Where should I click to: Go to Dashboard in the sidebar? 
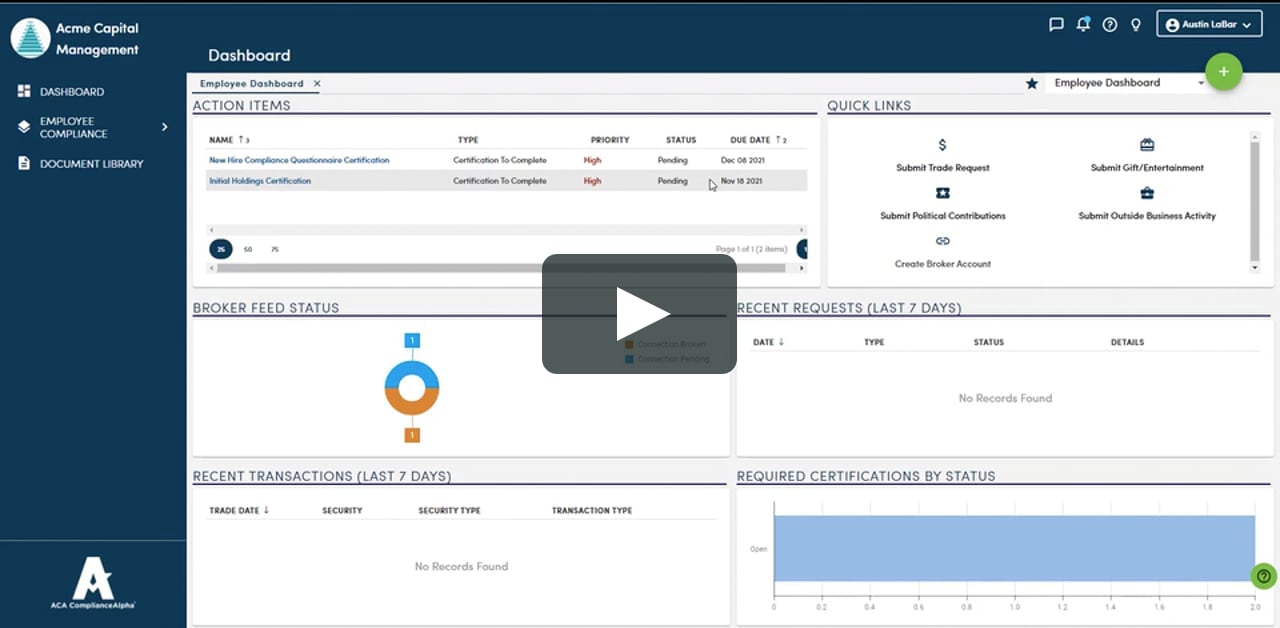(72, 92)
